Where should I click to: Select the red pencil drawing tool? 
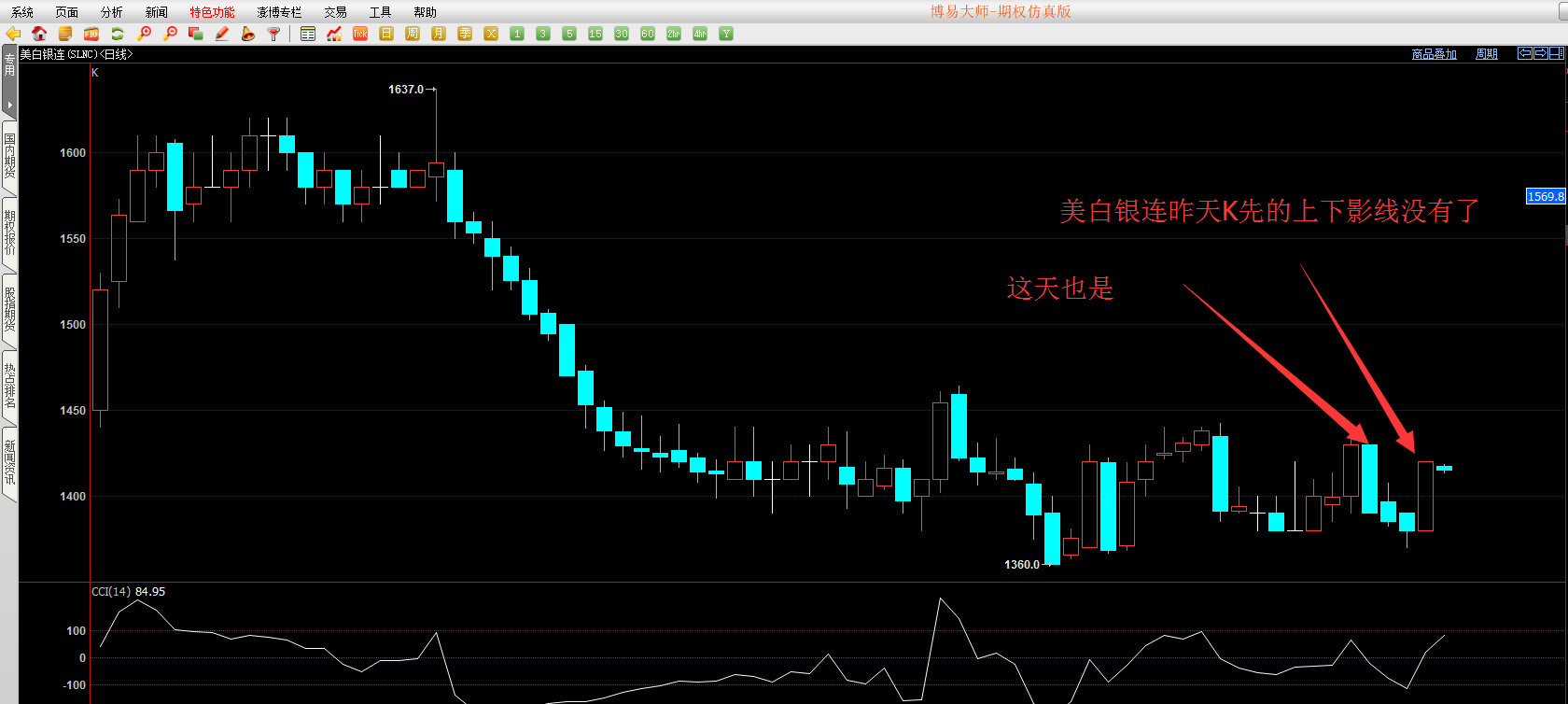[x=222, y=34]
